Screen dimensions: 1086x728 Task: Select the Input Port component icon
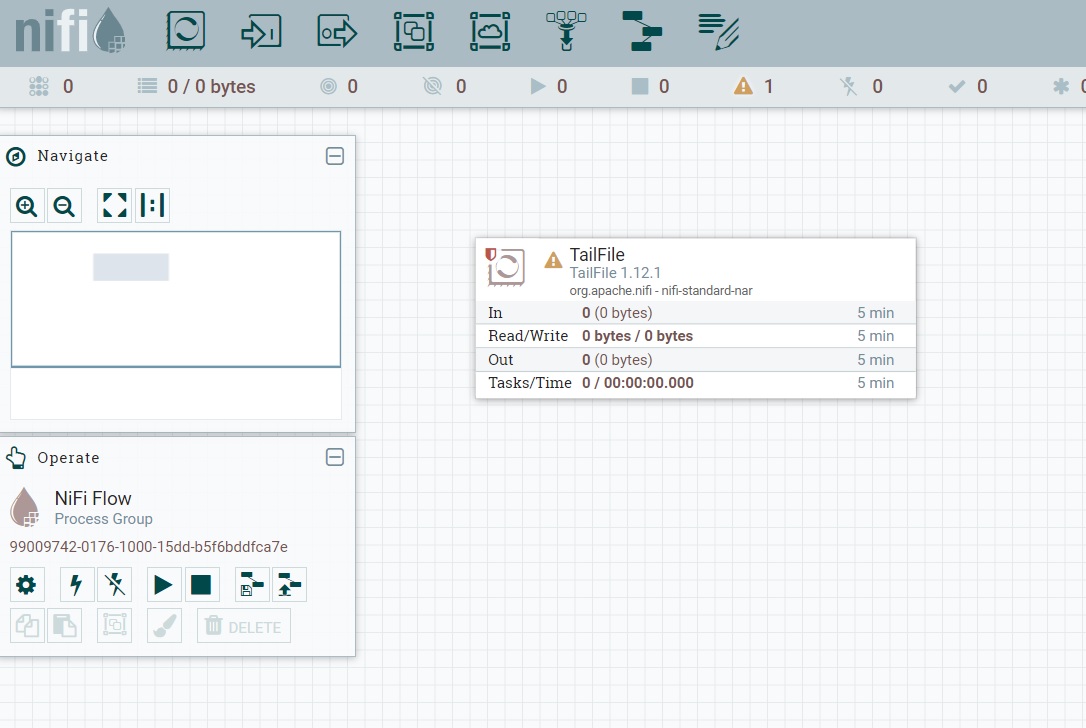click(261, 31)
